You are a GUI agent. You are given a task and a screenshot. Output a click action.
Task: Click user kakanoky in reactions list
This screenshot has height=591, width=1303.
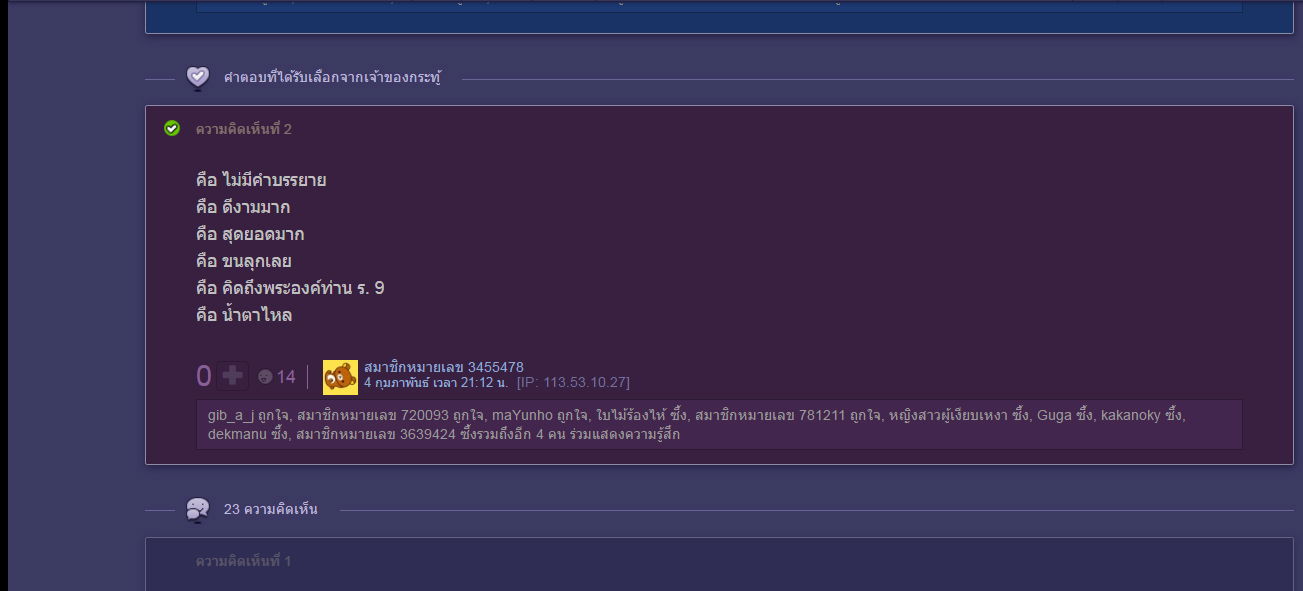[1133, 415]
